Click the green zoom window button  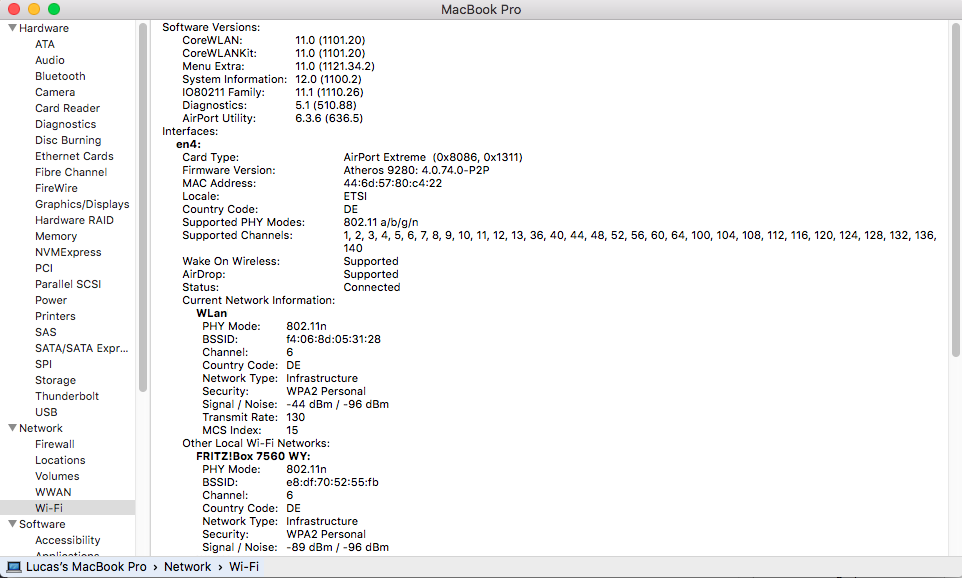[x=54, y=9]
